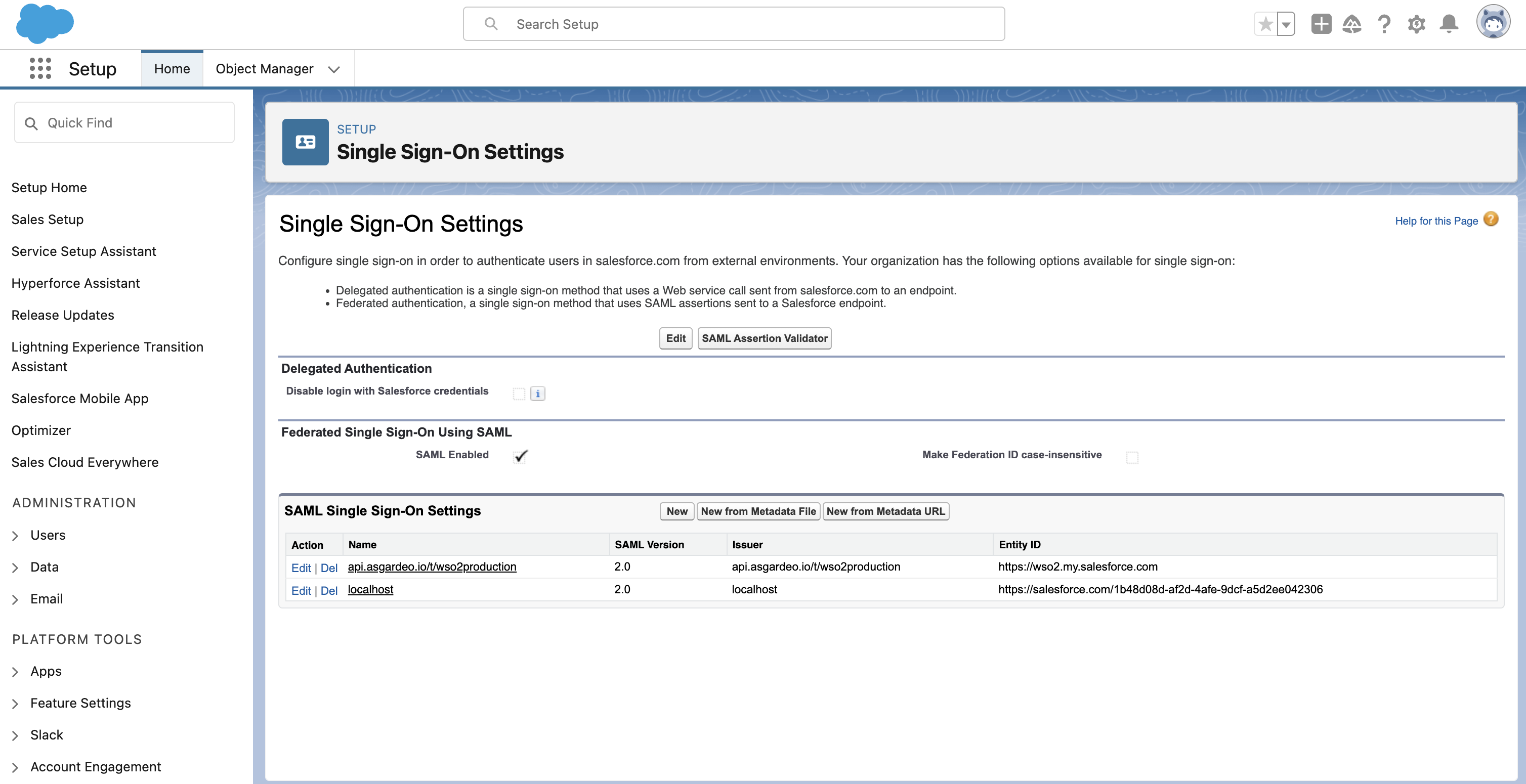The height and width of the screenshot is (784, 1526).
Task: Expand the Account Engagement section
Action: pos(15,768)
